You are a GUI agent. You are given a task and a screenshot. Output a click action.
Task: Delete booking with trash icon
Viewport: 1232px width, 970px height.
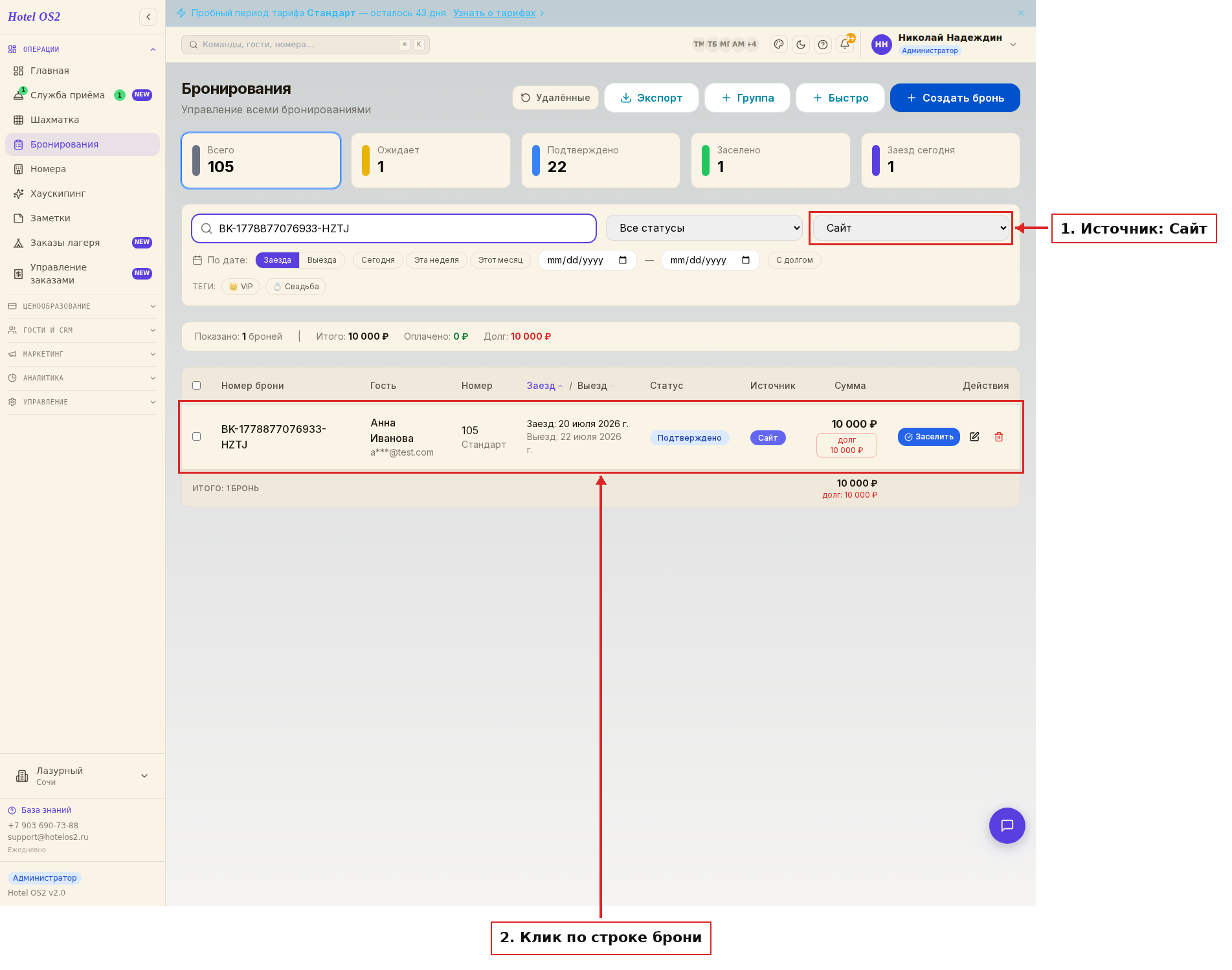point(999,437)
